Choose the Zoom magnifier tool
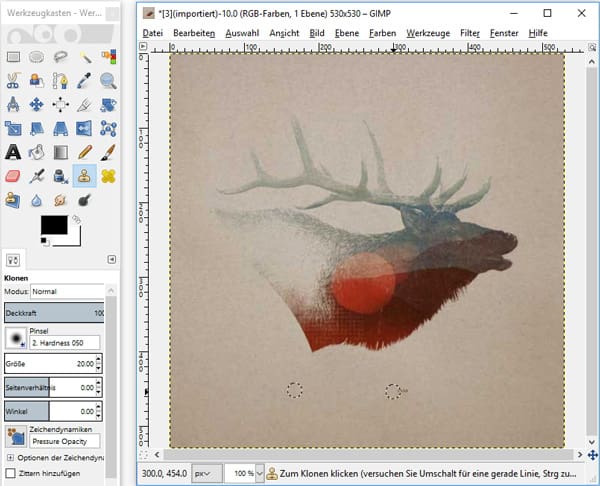This screenshot has height=486, width=600. [108, 80]
